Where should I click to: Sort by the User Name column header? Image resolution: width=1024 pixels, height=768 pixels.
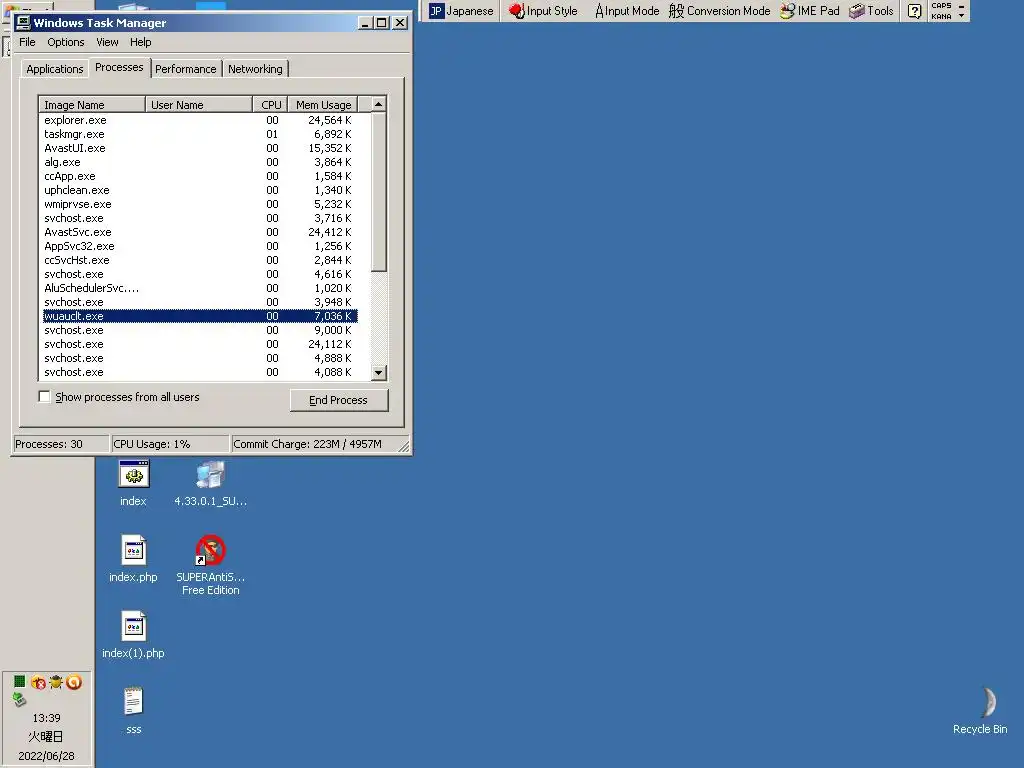coord(199,105)
